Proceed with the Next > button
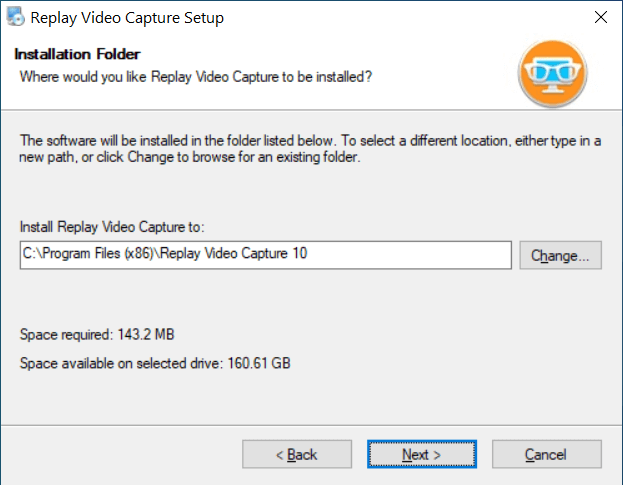 tap(422, 454)
